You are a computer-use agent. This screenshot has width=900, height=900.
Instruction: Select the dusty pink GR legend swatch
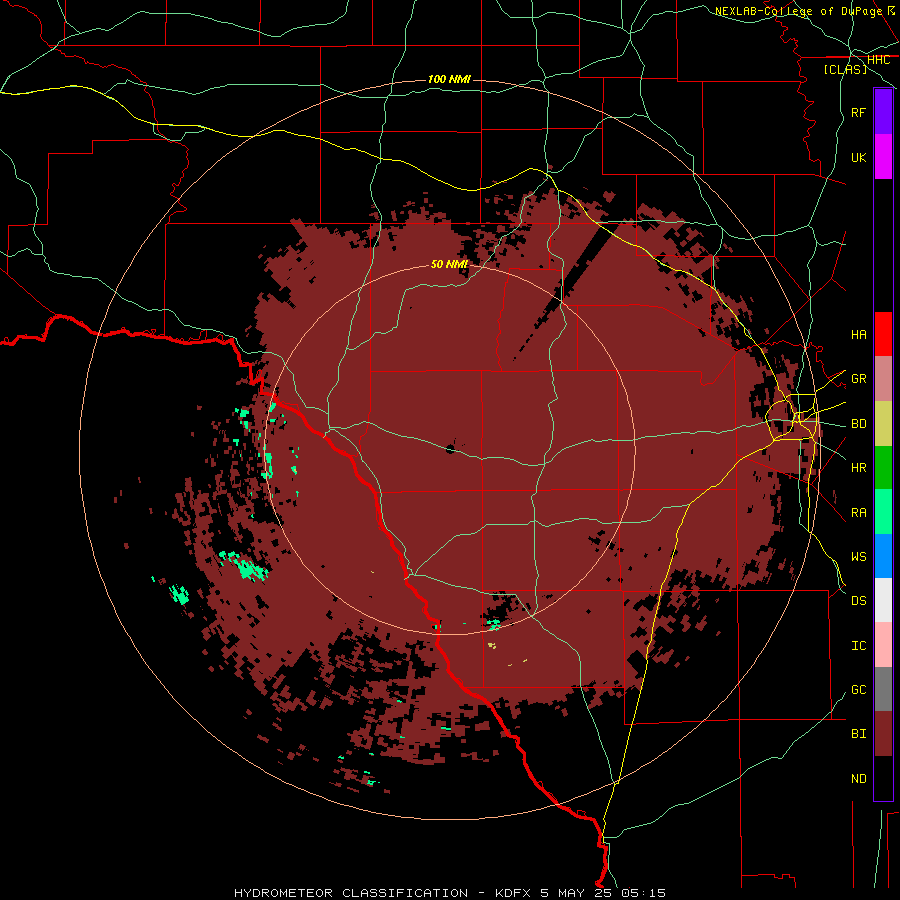click(x=883, y=379)
